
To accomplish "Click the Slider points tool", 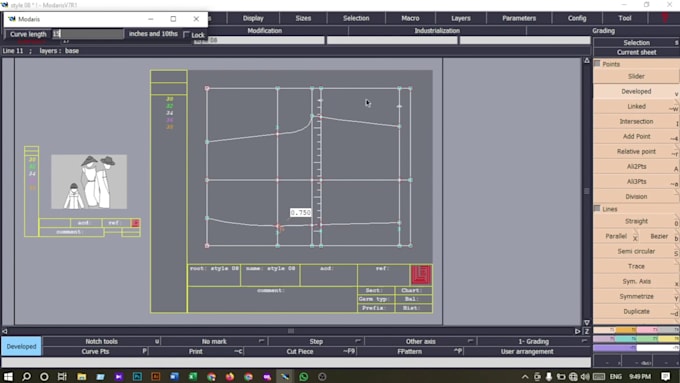I will [x=636, y=76].
